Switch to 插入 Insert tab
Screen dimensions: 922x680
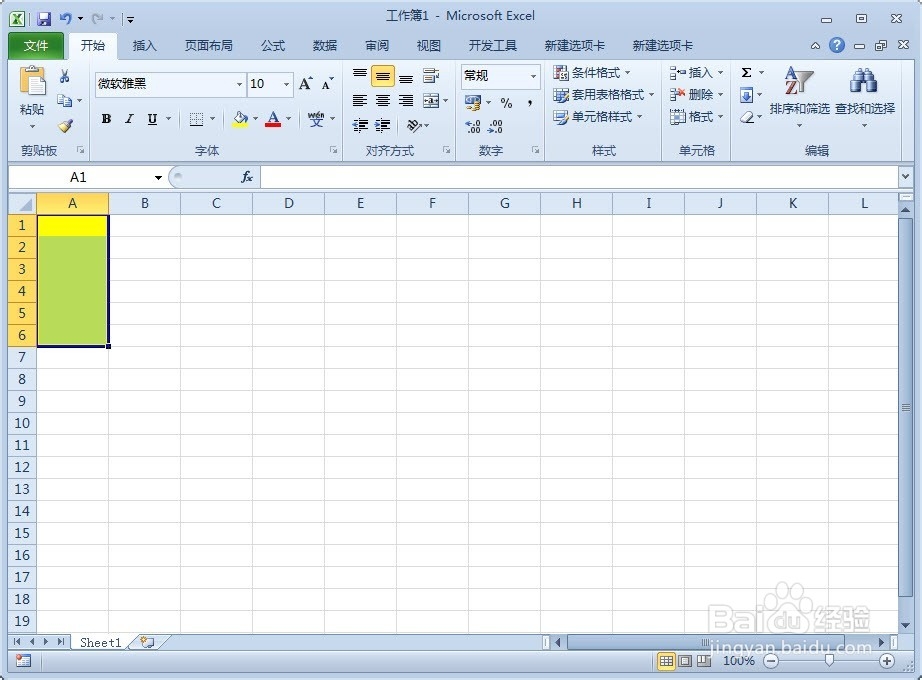tap(145, 46)
